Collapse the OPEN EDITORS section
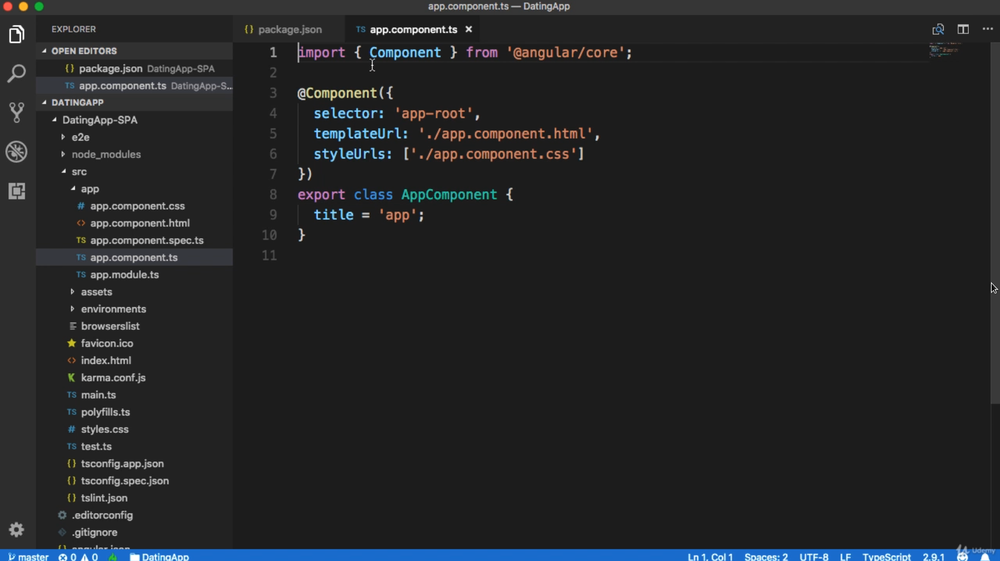1000x561 pixels. [x=84, y=51]
